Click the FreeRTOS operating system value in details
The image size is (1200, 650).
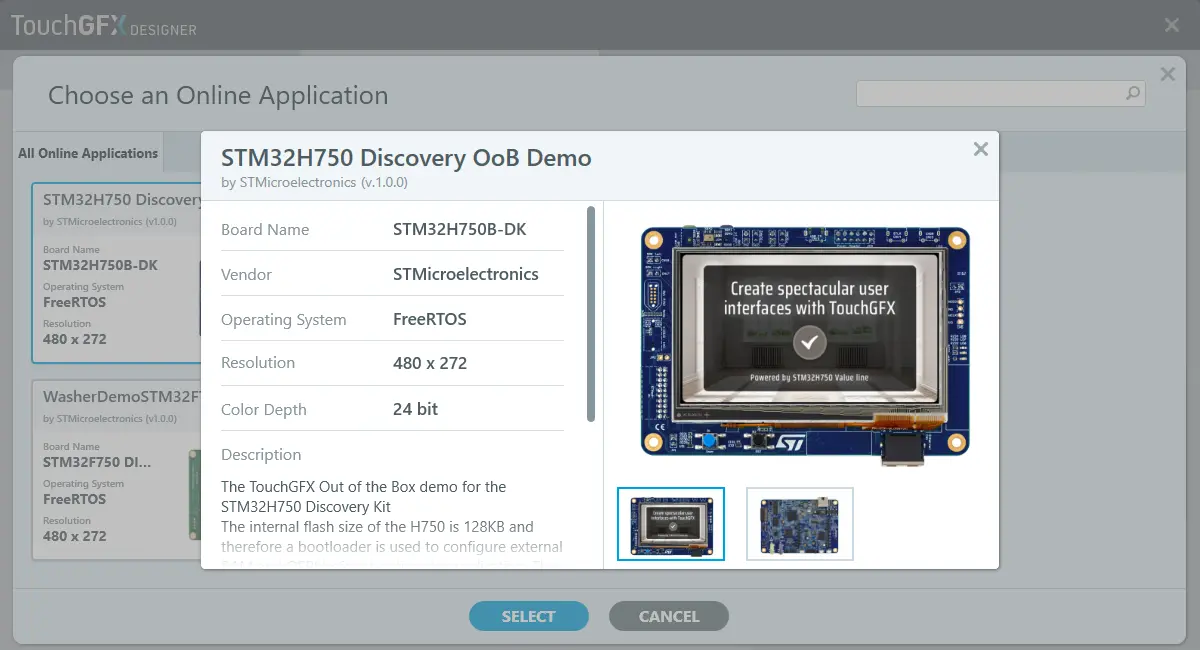point(430,319)
